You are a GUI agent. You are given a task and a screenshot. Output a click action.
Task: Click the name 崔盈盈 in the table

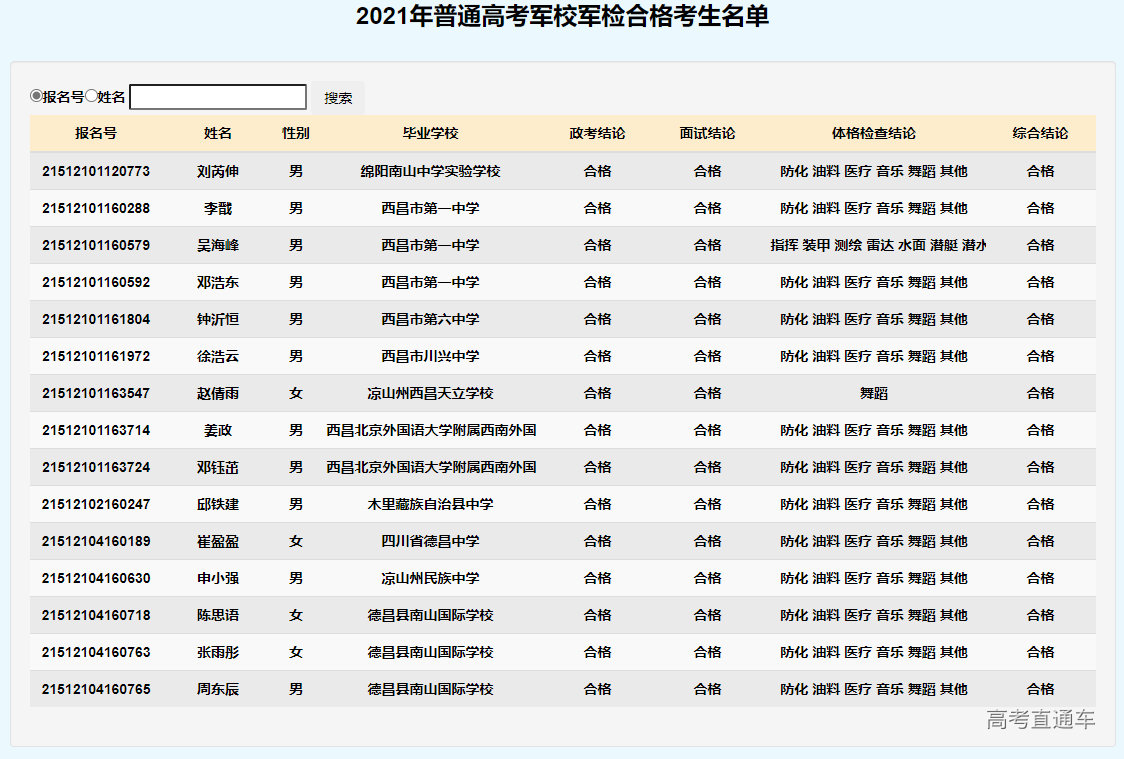(x=218, y=541)
